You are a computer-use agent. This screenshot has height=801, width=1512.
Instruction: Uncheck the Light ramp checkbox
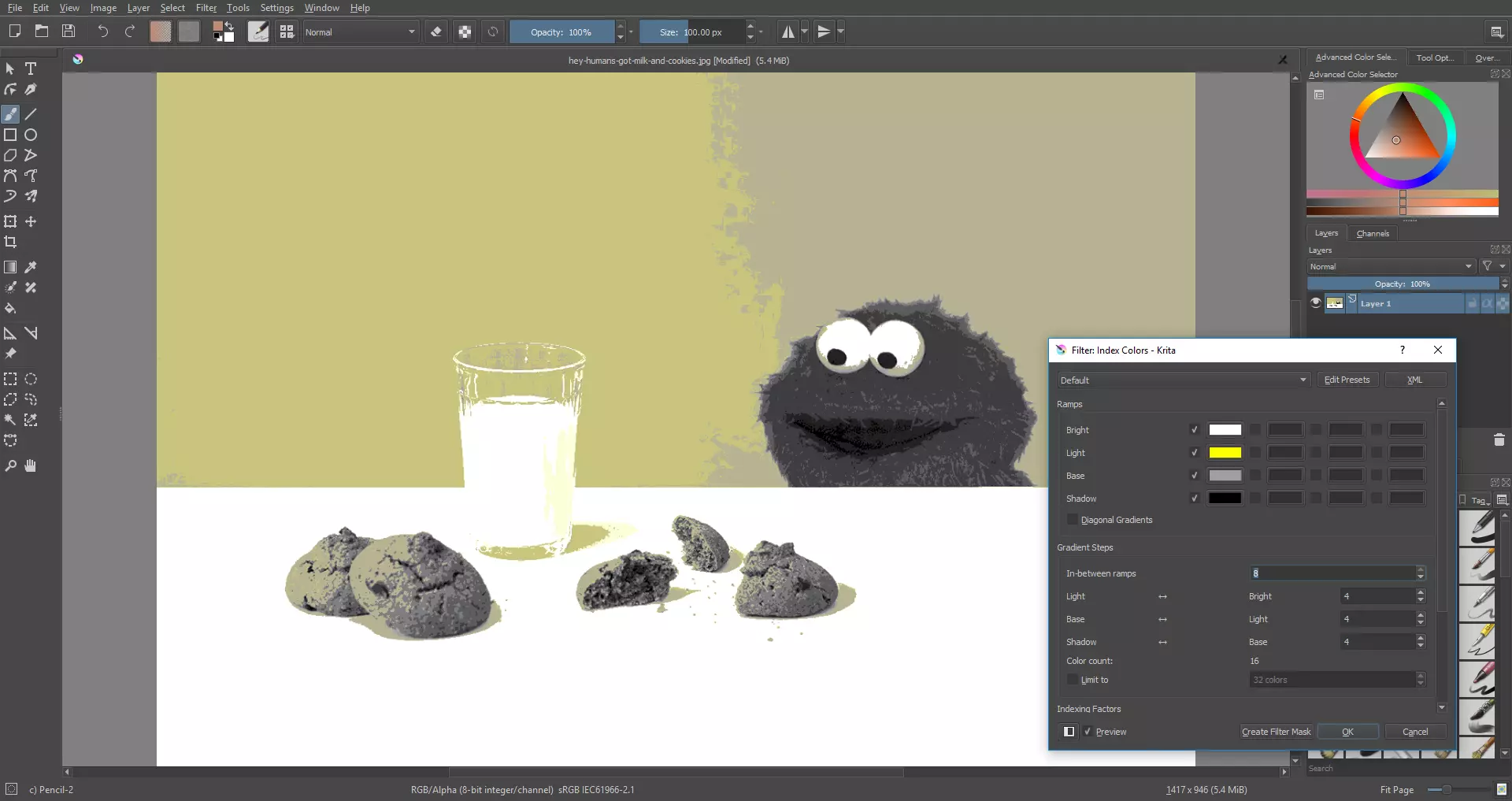coord(1194,453)
